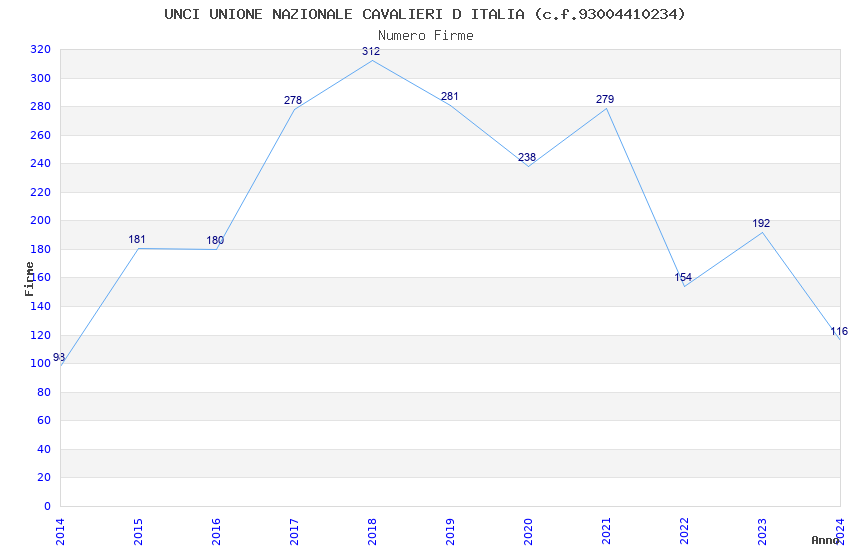The height and width of the screenshot is (550, 850).
Task: Click the data label 116 at 2024
Action: [839, 331]
